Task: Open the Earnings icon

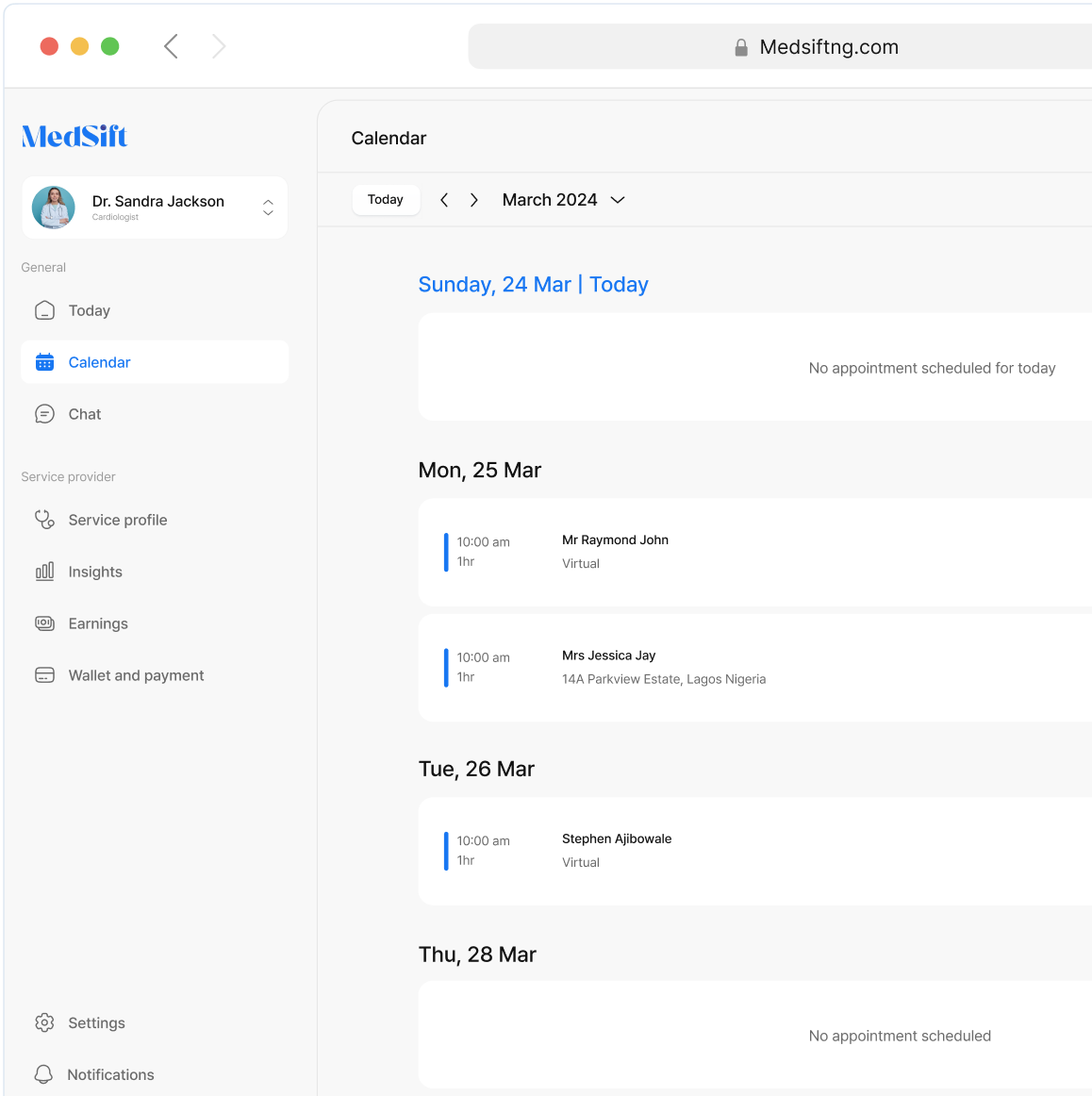Action: pyautogui.click(x=44, y=623)
